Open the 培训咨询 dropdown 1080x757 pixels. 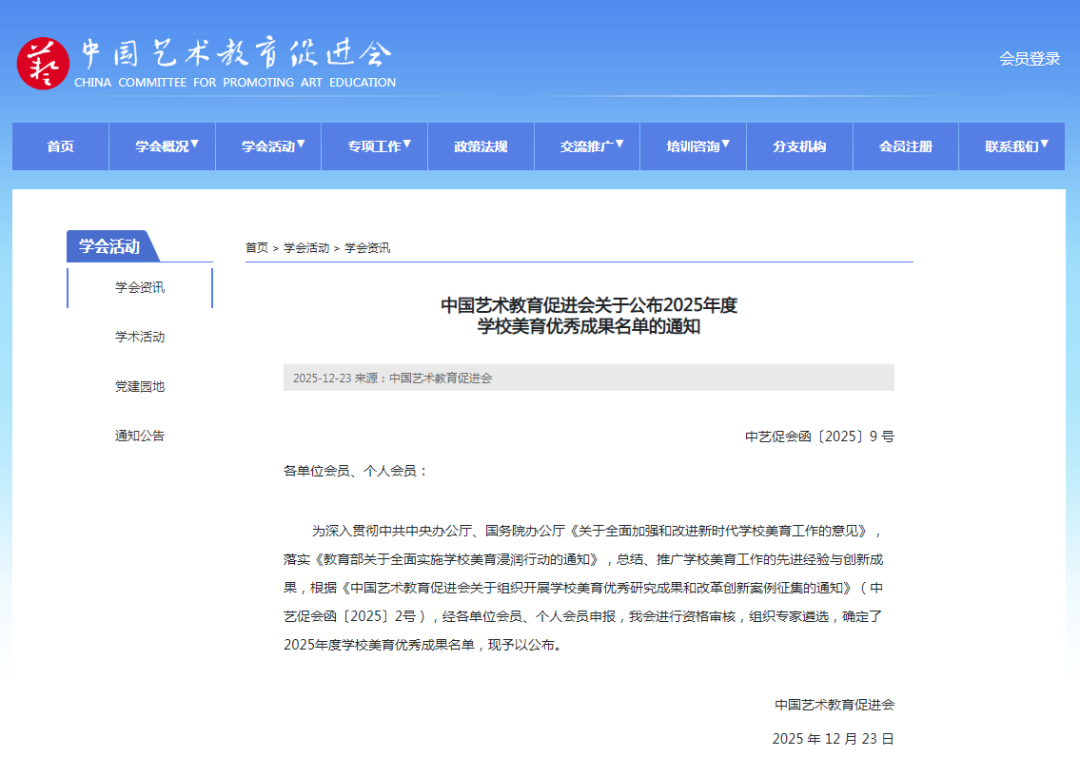point(693,146)
